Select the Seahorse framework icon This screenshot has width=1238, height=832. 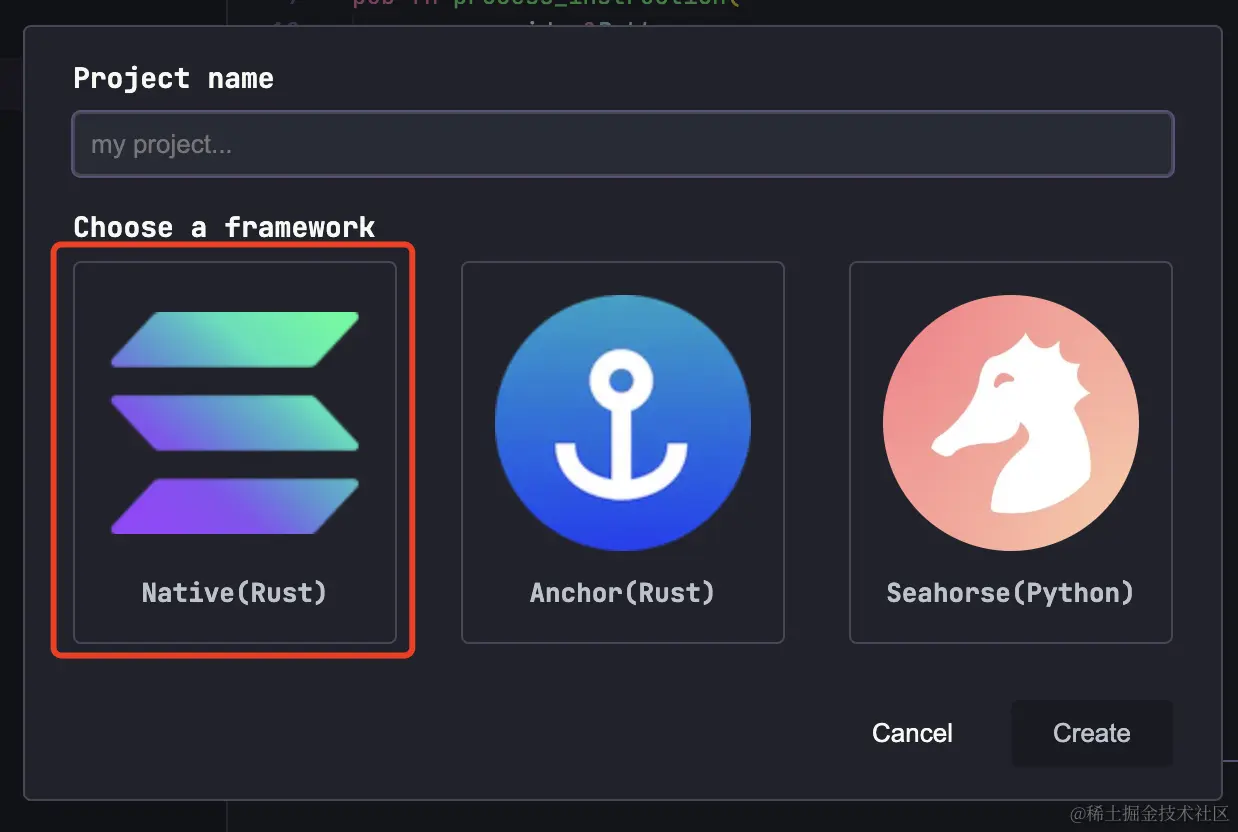(x=1010, y=423)
